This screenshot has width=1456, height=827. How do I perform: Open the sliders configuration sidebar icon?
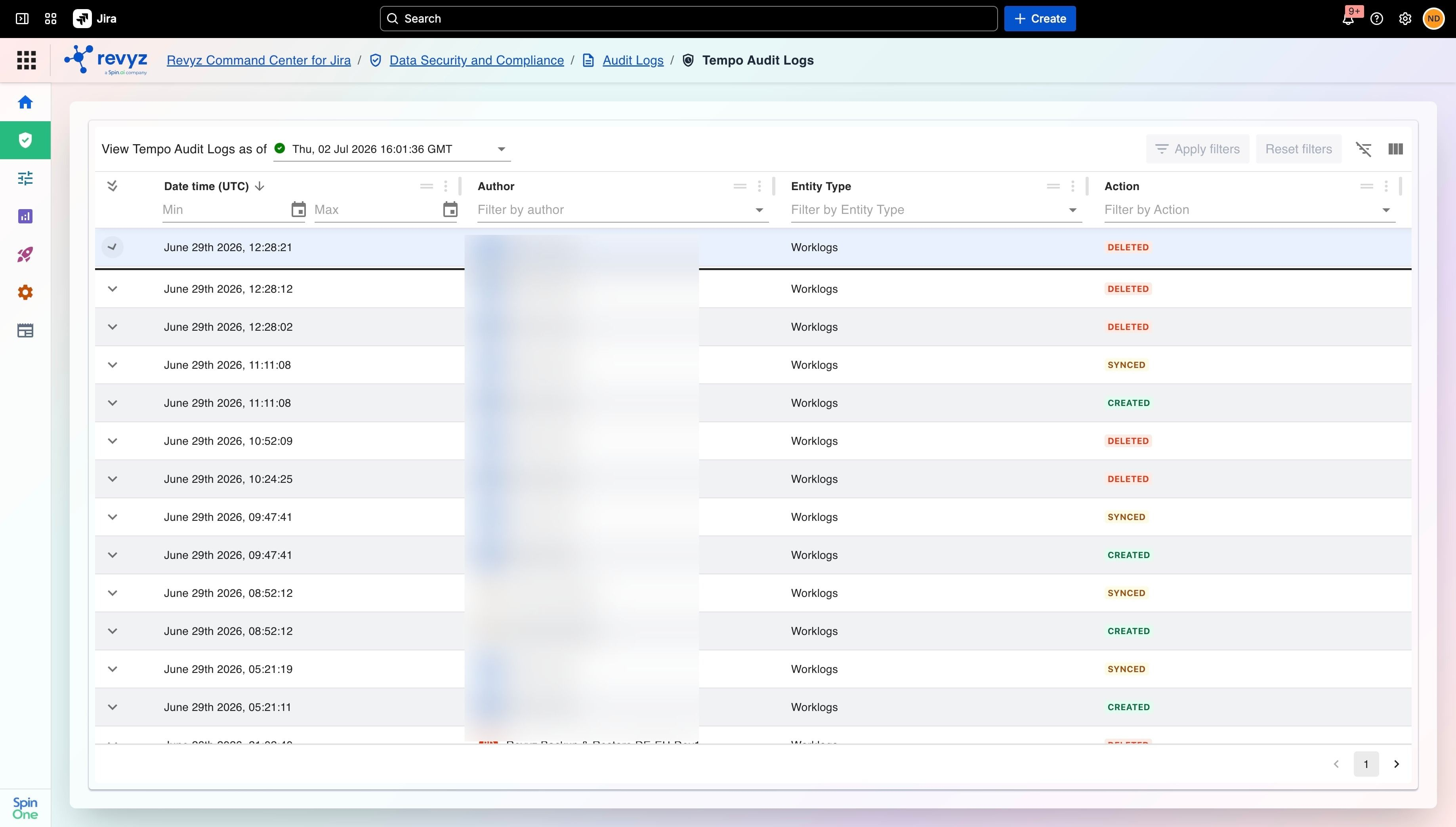(25, 178)
